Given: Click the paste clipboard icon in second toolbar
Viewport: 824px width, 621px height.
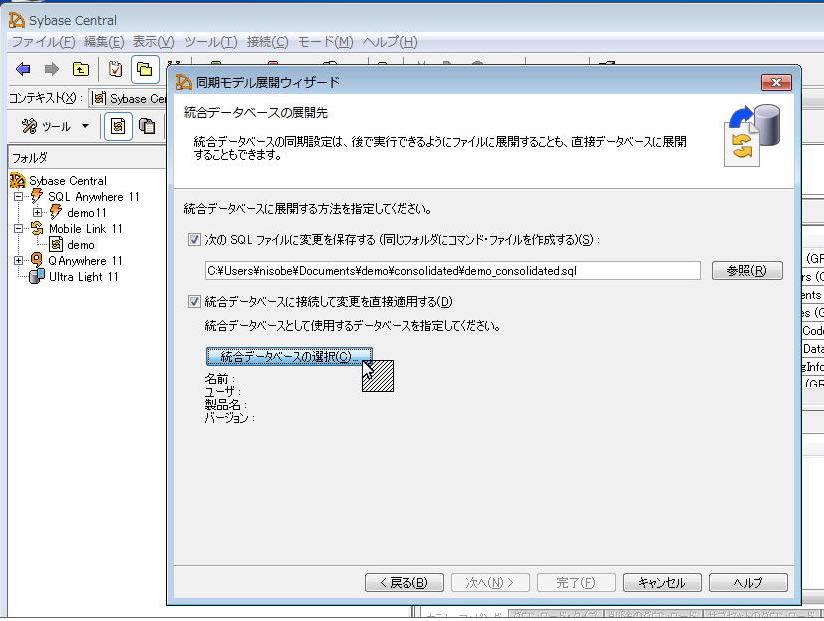Looking at the screenshot, I should pyautogui.click(x=147, y=126).
